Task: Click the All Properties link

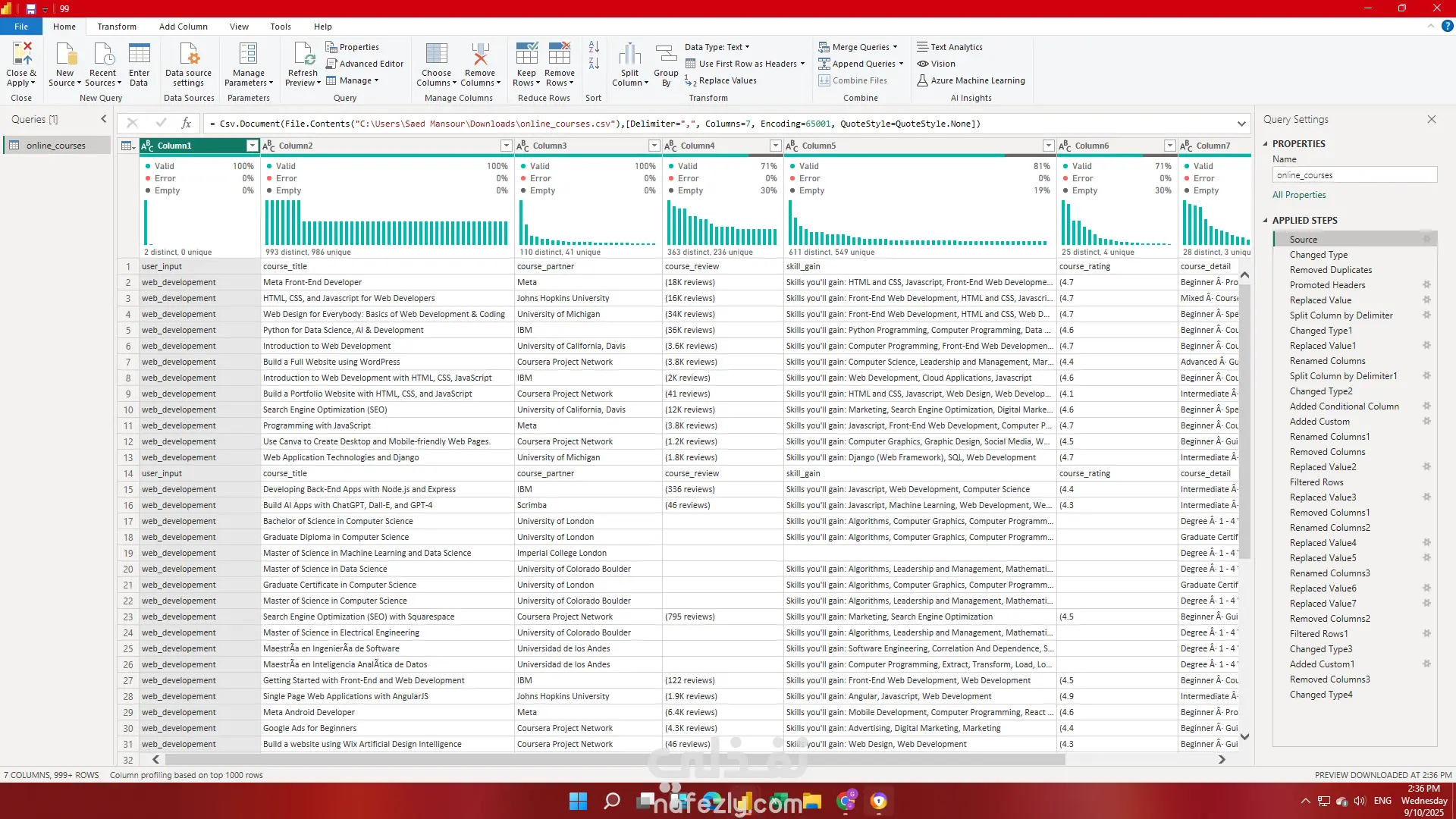Action: point(1299,195)
